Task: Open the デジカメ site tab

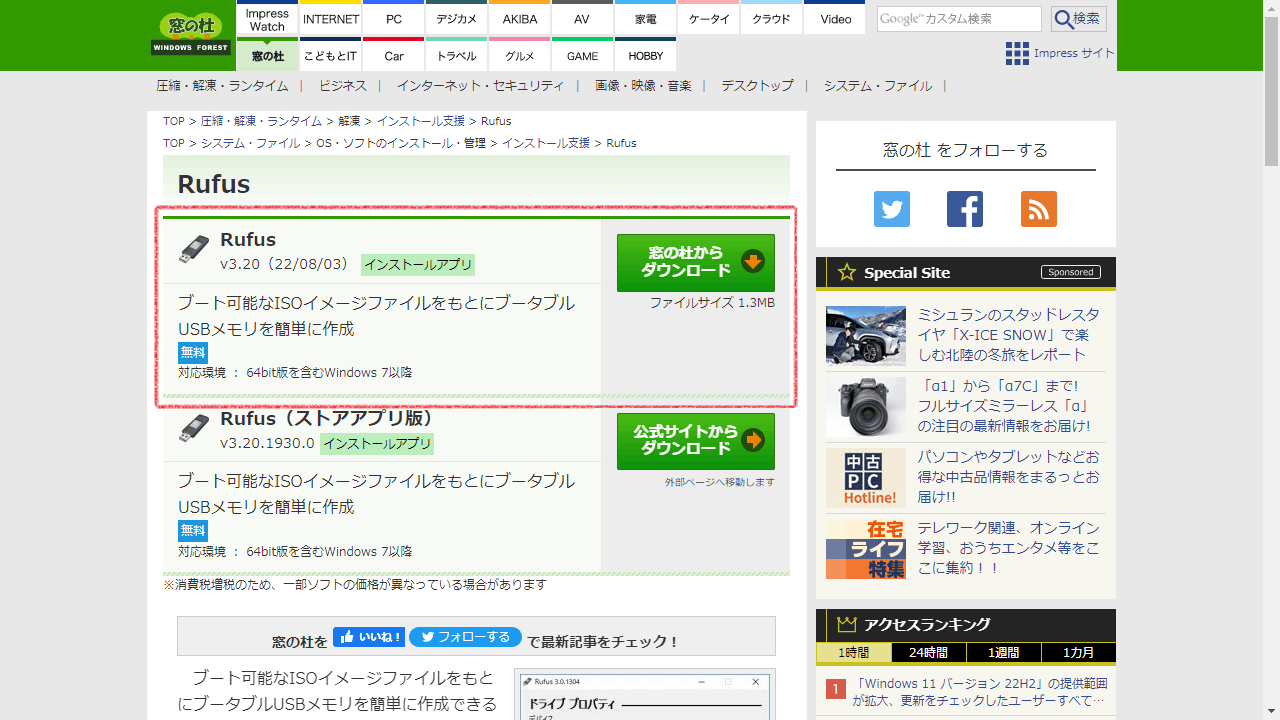Action: coord(457,19)
